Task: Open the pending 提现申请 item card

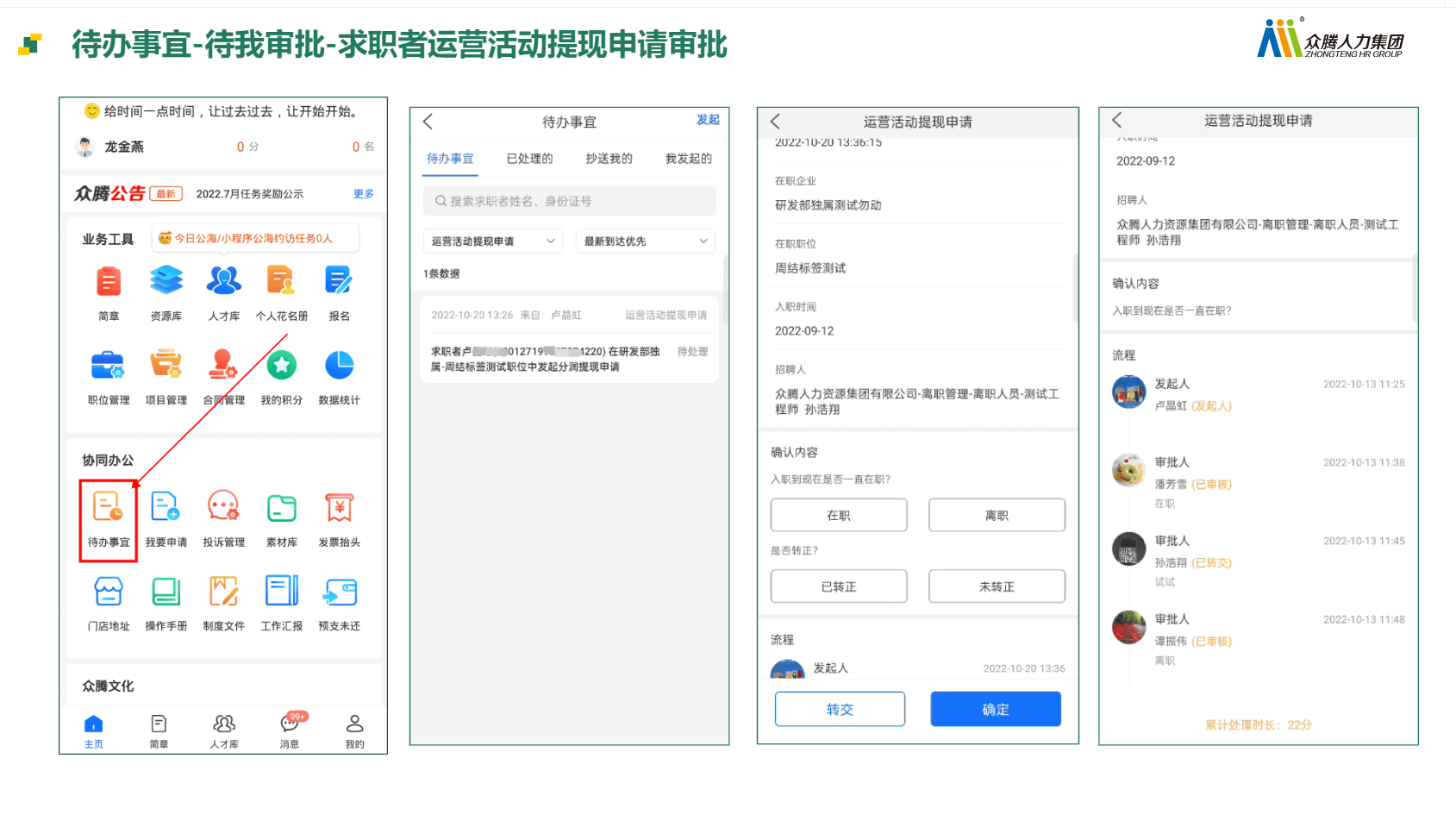Action: [x=569, y=340]
